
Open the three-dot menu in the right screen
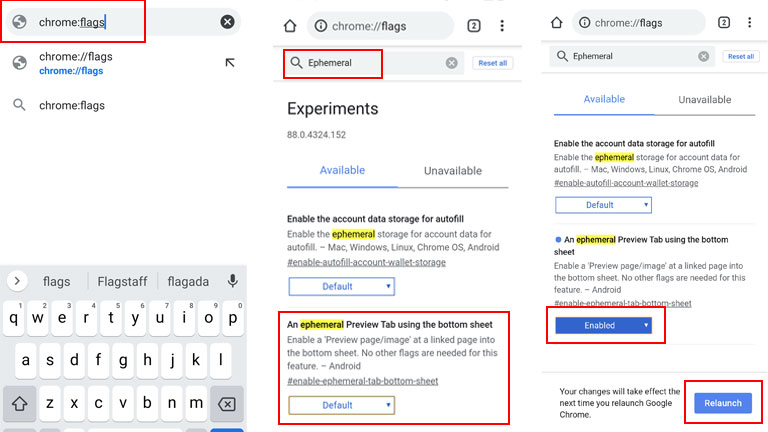tap(749, 22)
